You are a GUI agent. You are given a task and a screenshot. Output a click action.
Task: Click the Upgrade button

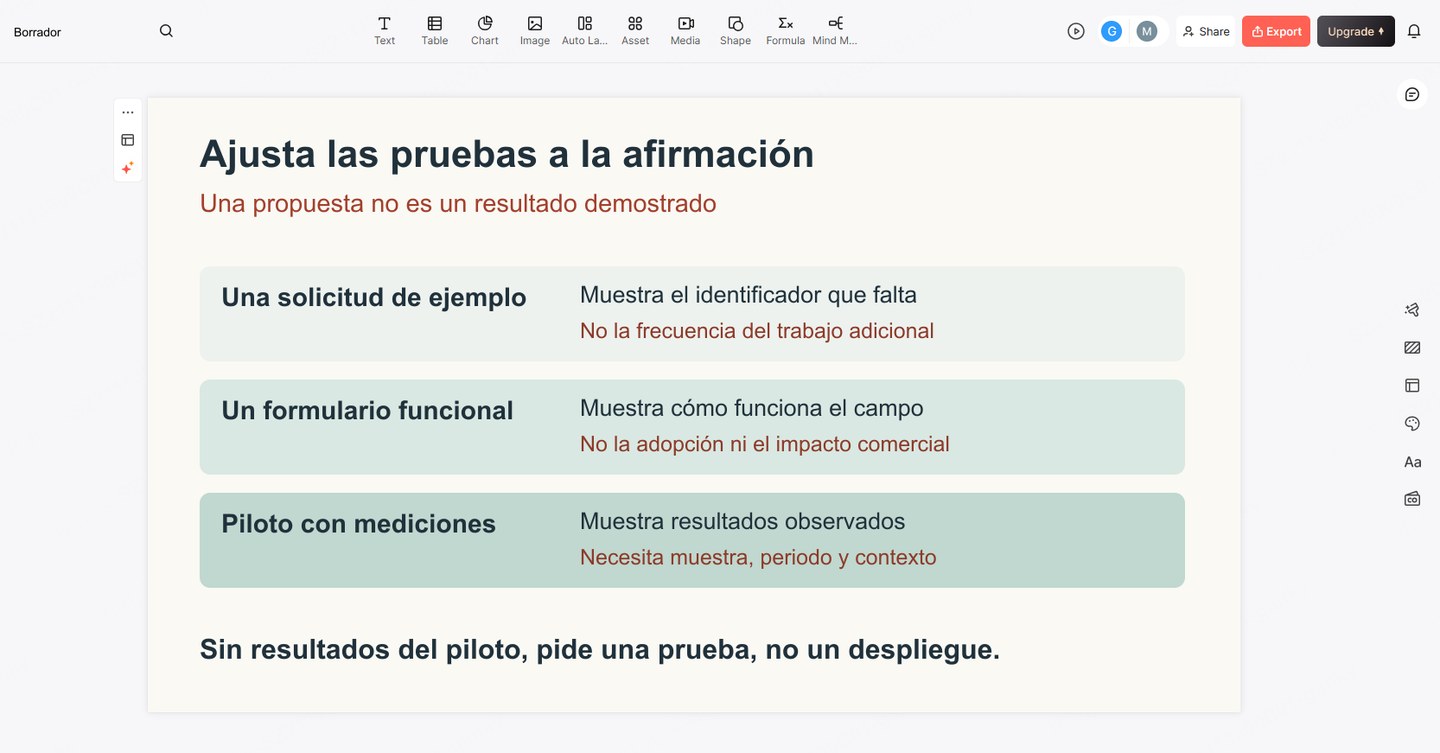[x=1356, y=31]
